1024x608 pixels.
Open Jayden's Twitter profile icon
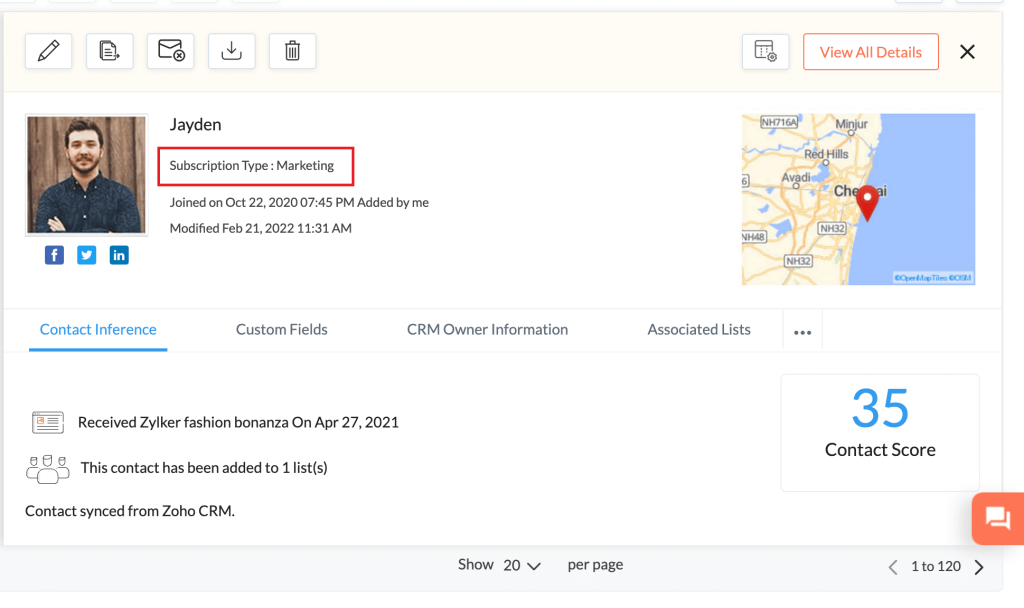[87, 255]
